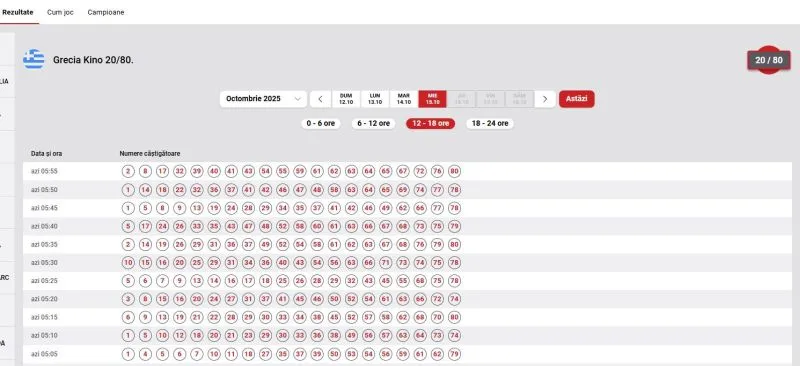
Task: Select the MAR 14.10 date
Action: 404,99
